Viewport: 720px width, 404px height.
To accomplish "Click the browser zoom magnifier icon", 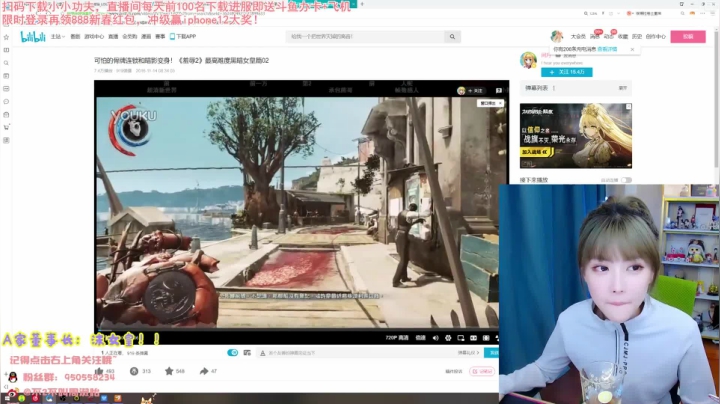I will point(586,14).
